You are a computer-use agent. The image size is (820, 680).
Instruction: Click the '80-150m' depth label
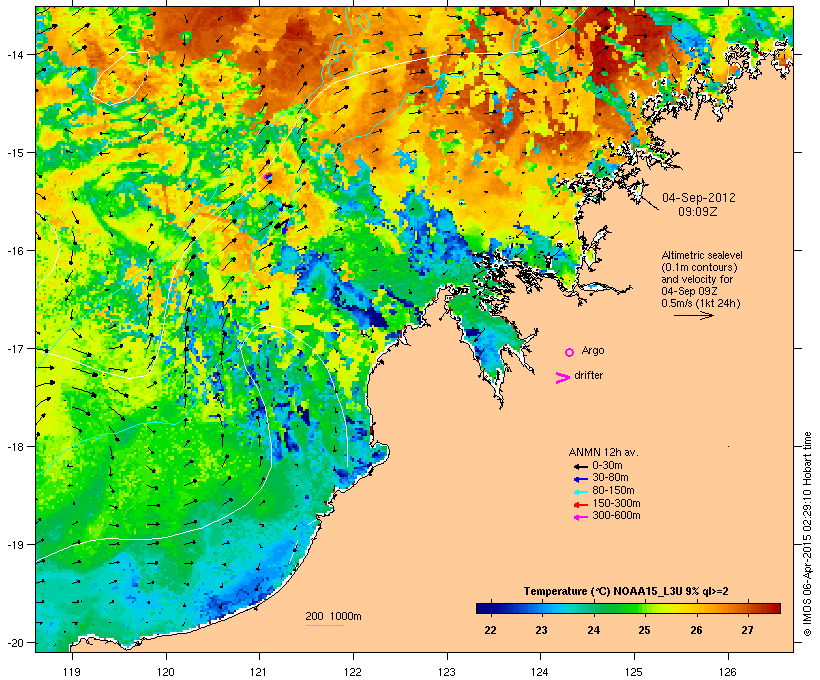(613, 491)
